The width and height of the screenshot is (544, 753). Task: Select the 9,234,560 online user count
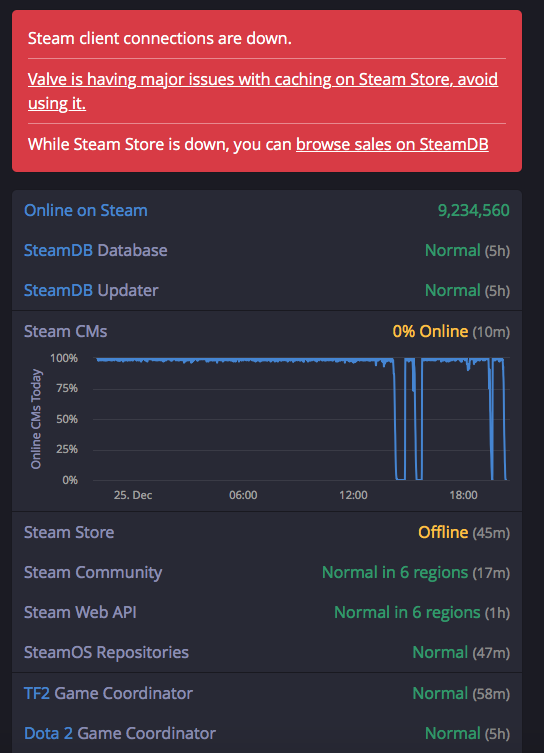473,210
